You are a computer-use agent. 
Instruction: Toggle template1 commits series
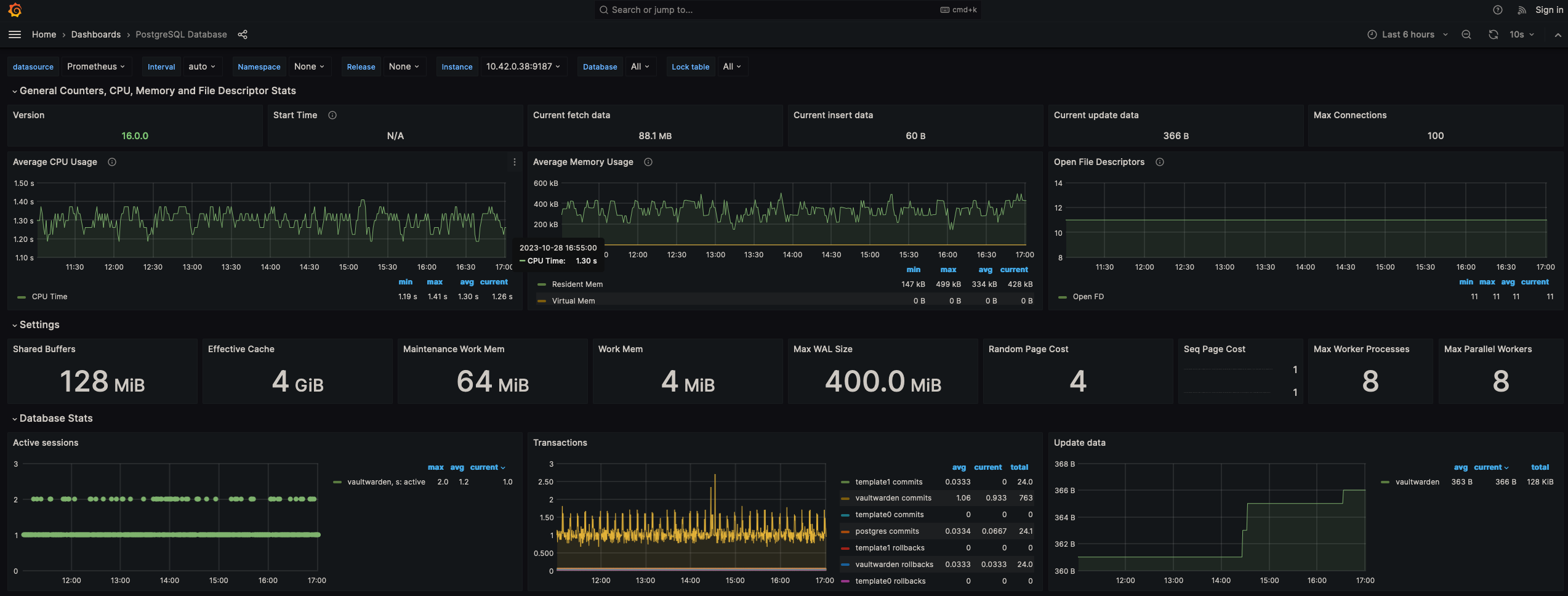tap(888, 482)
